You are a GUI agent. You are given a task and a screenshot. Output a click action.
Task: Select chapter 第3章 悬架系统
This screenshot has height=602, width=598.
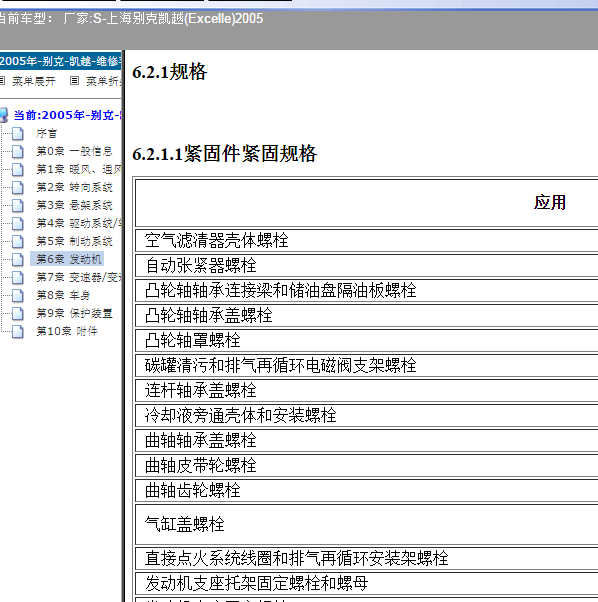[x=74, y=206]
